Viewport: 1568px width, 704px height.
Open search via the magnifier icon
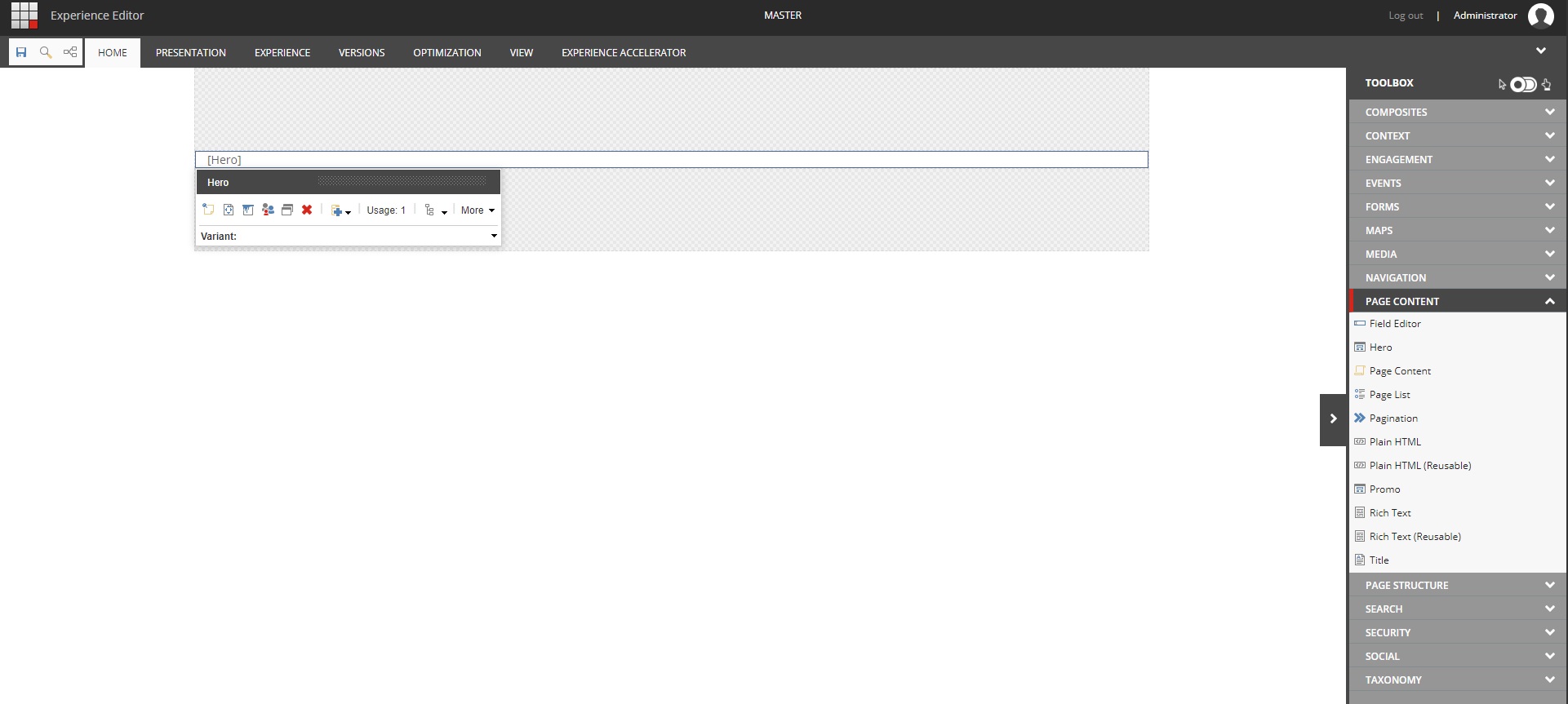(46, 52)
